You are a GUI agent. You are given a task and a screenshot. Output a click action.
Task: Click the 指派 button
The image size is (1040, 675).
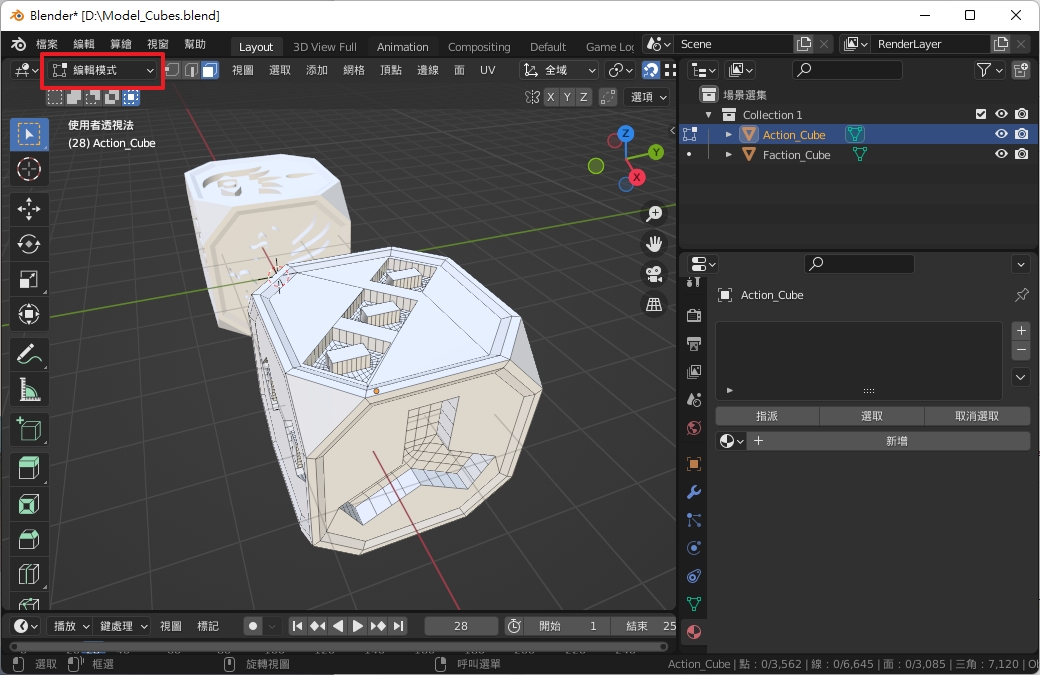[767, 416]
